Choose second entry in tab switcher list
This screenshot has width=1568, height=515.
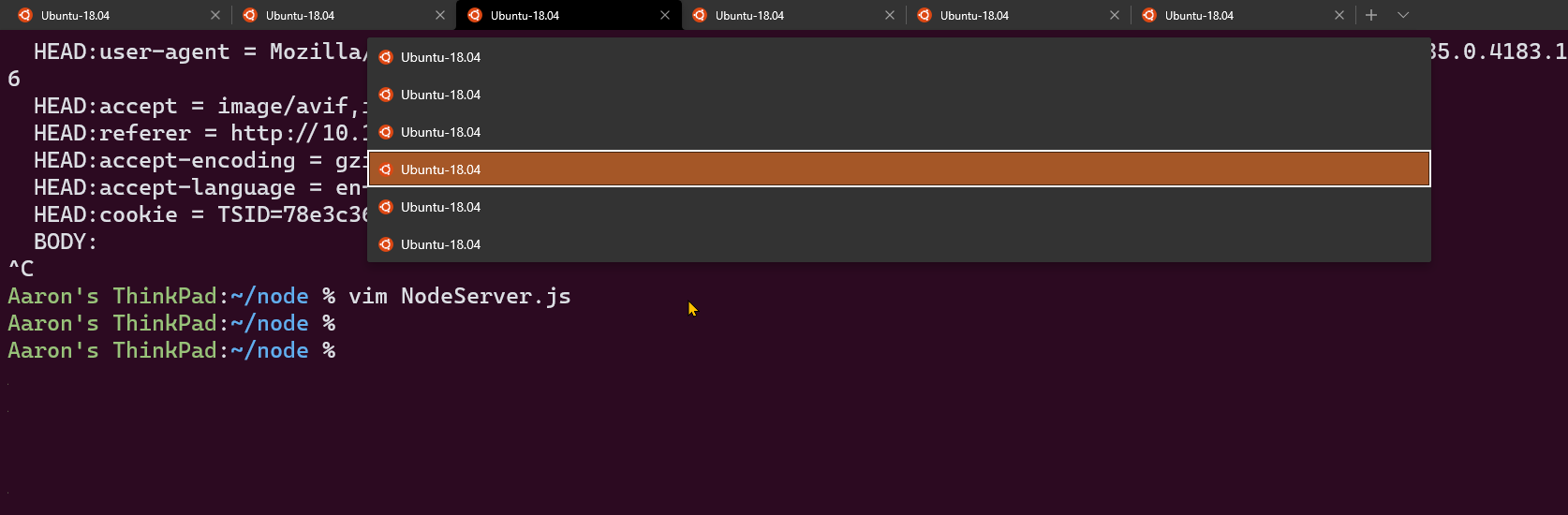pyautogui.click(x=899, y=95)
